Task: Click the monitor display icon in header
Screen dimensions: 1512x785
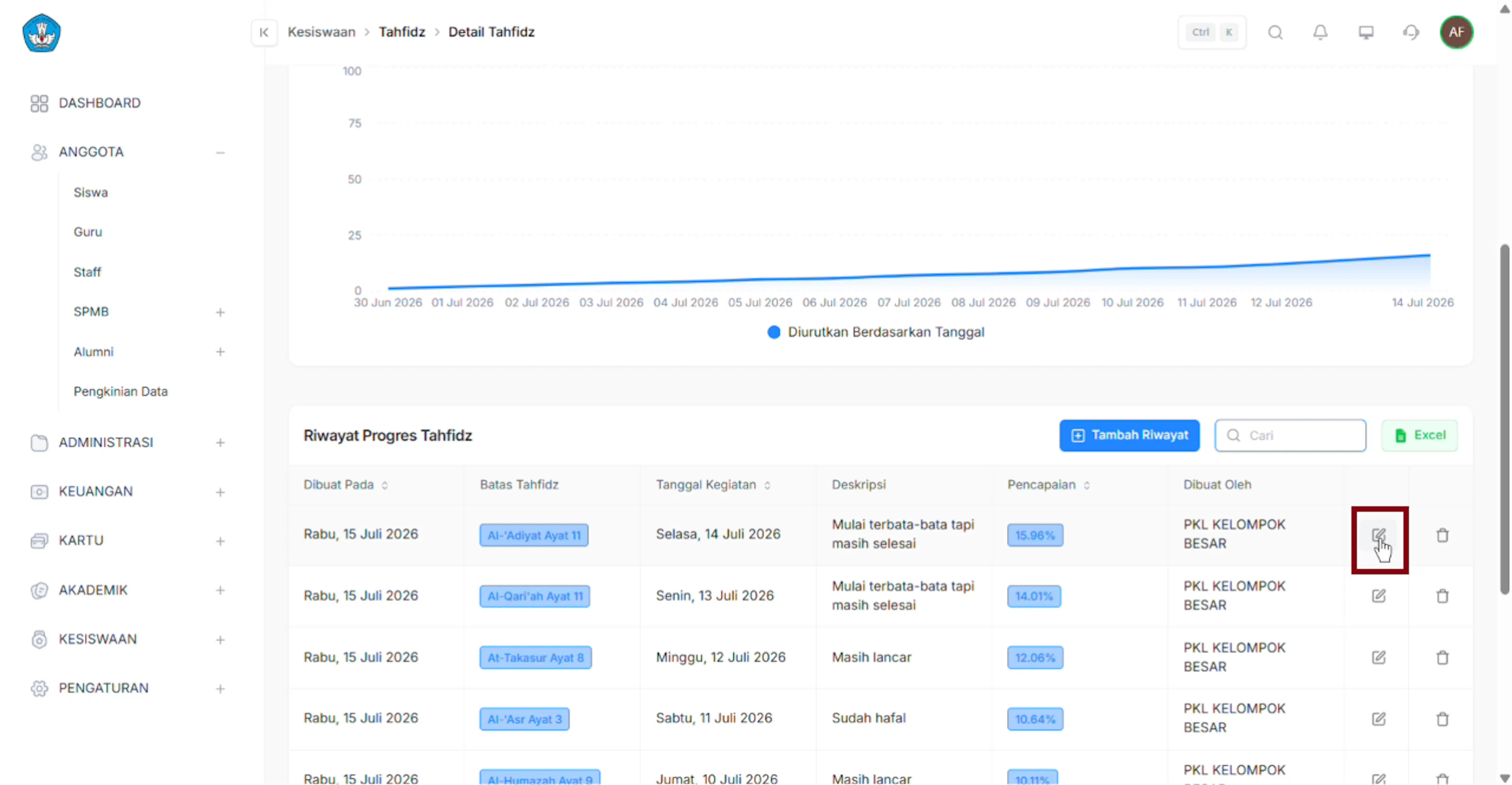Action: pyautogui.click(x=1366, y=32)
